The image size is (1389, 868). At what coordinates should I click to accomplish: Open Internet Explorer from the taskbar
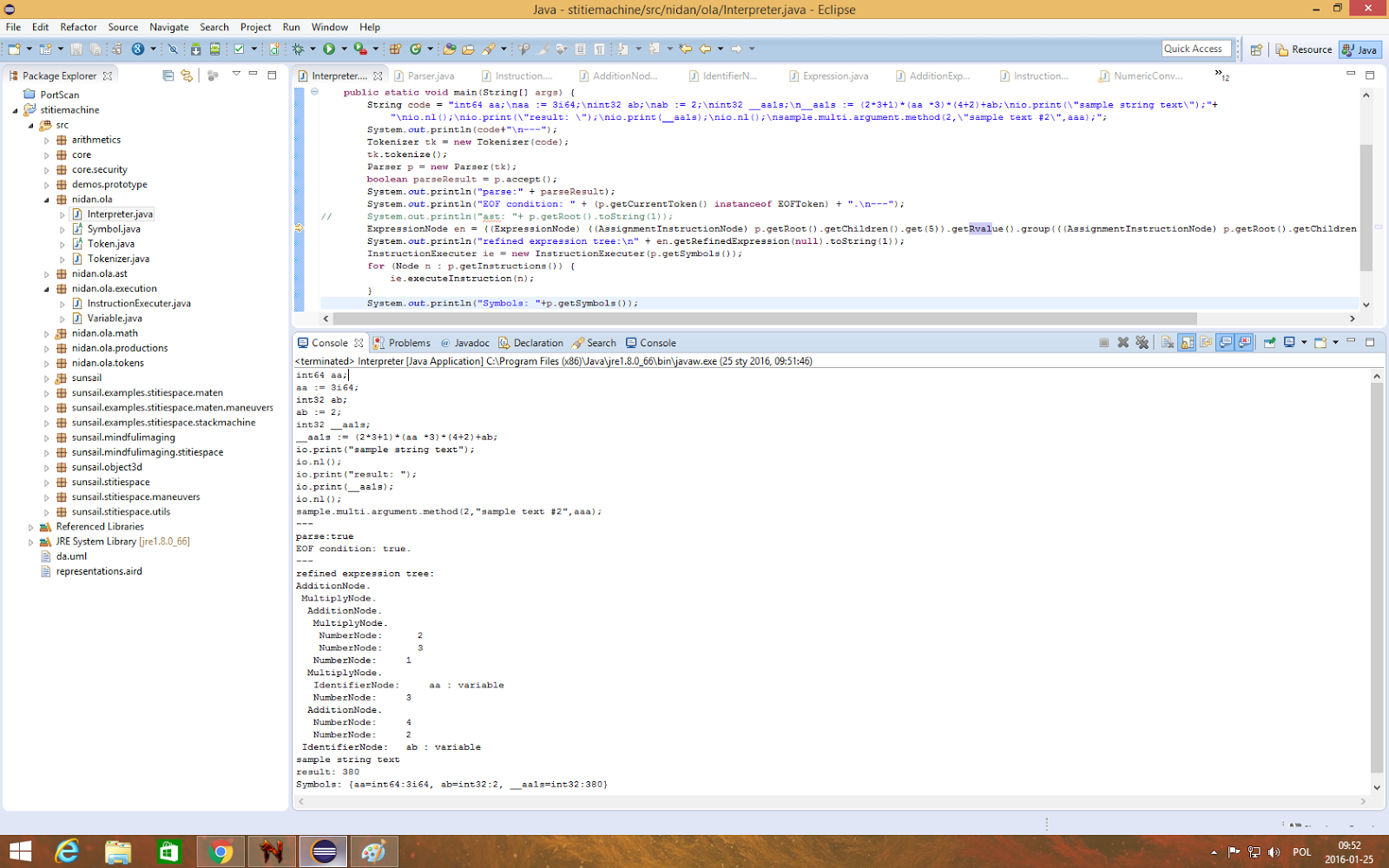pos(67,852)
